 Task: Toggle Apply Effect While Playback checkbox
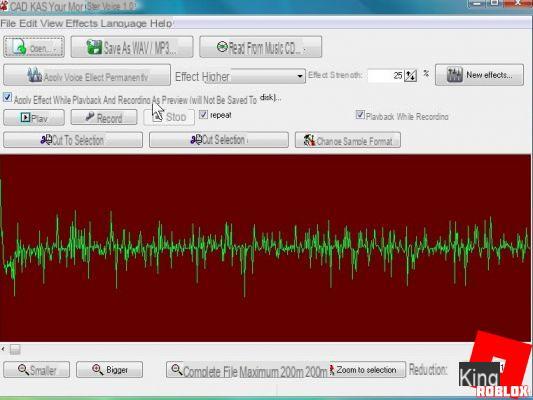pyautogui.click(x=7, y=97)
